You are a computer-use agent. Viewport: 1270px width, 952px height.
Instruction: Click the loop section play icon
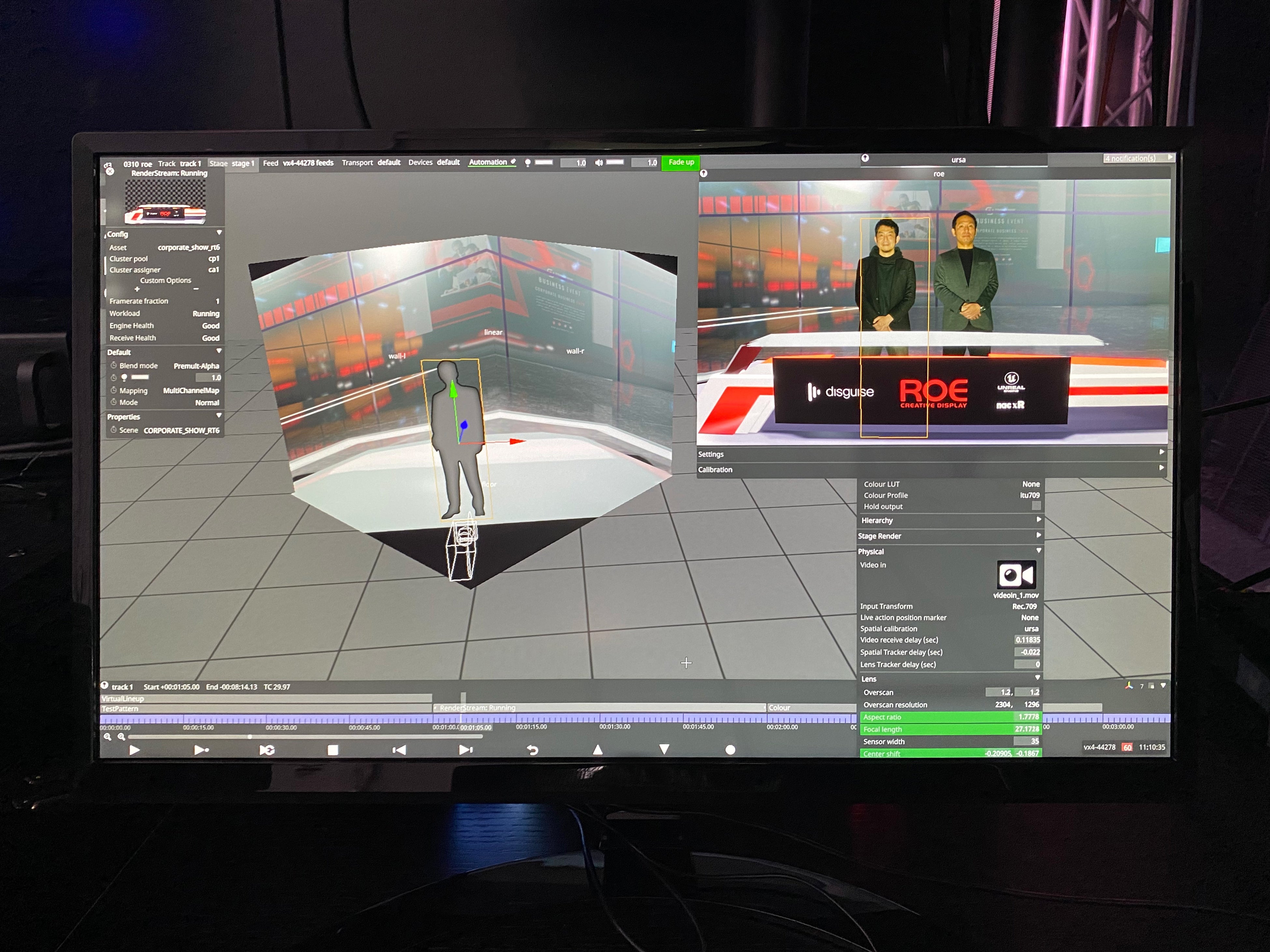point(267,750)
